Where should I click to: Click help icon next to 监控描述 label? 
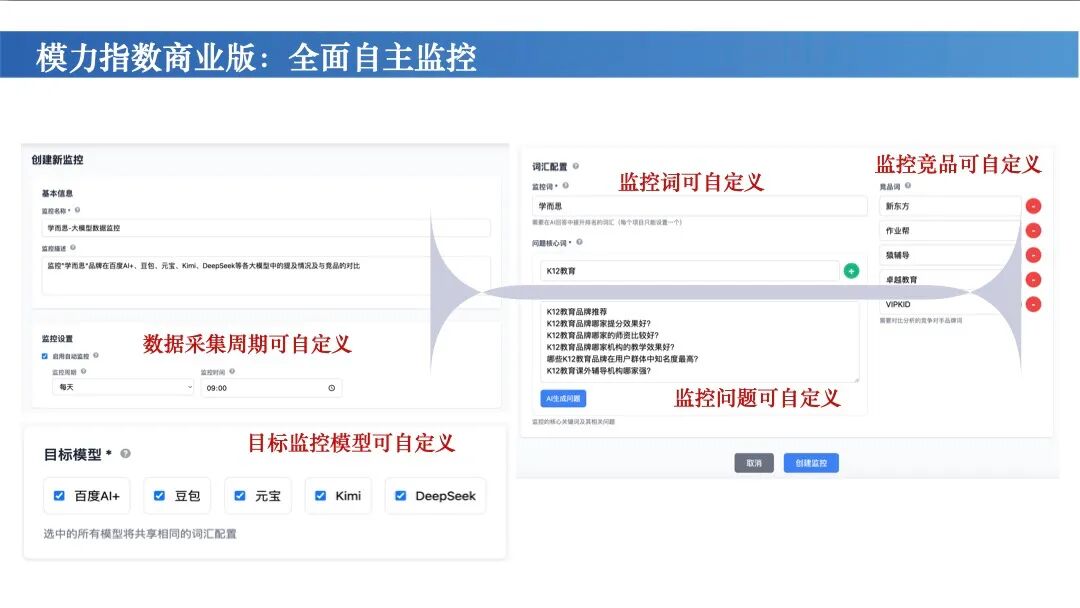[72, 247]
